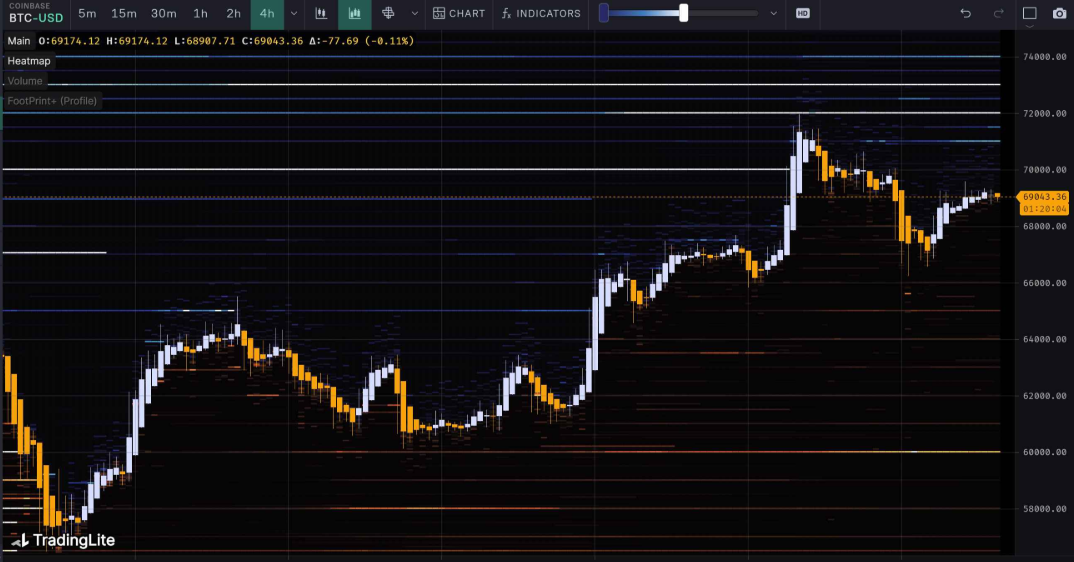The width and height of the screenshot is (1074, 562).
Task: Redo the last chart action
Action: pyautogui.click(x=998, y=14)
